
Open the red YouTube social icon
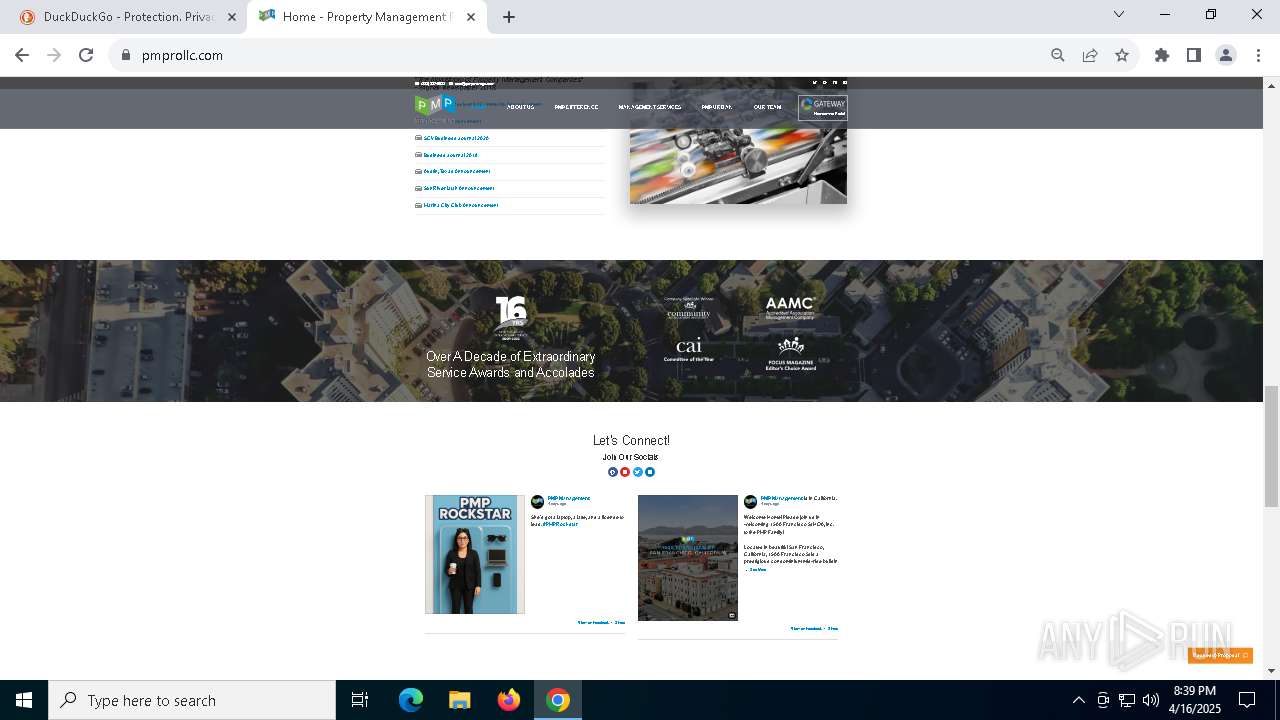(625, 472)
